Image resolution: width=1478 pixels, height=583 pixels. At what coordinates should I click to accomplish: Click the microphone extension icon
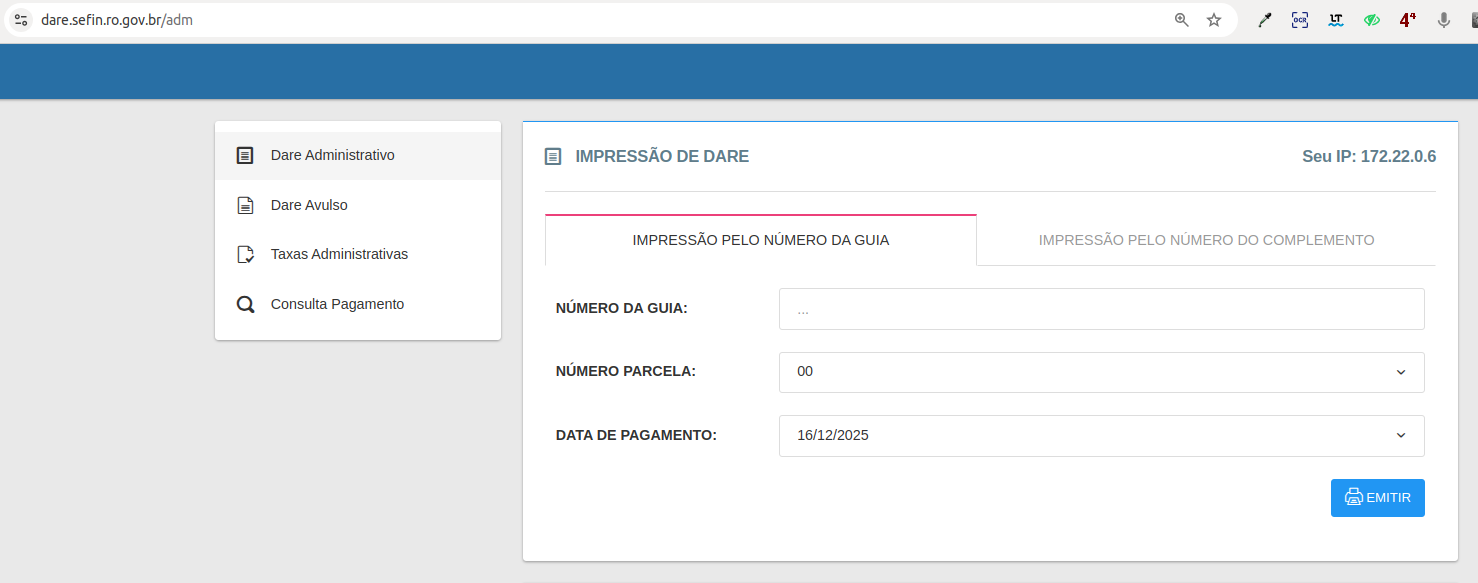1444,20
